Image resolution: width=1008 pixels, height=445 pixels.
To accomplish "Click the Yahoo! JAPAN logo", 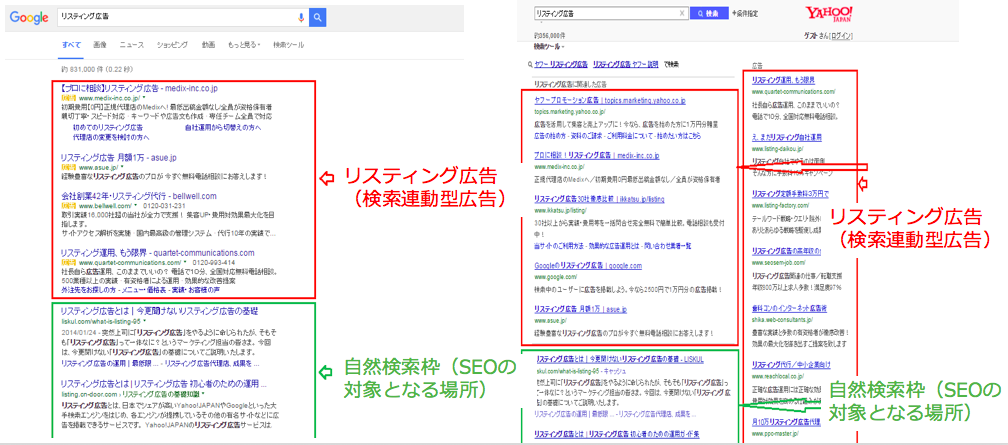I will (829, 15).
